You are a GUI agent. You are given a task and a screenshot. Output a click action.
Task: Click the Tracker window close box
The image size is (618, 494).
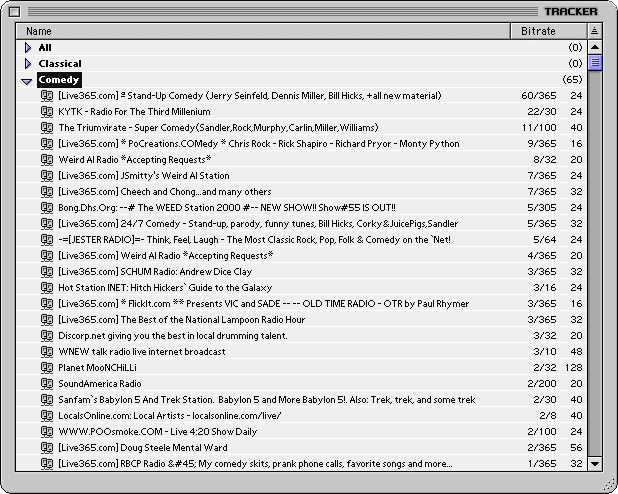(x=14, y=12)
